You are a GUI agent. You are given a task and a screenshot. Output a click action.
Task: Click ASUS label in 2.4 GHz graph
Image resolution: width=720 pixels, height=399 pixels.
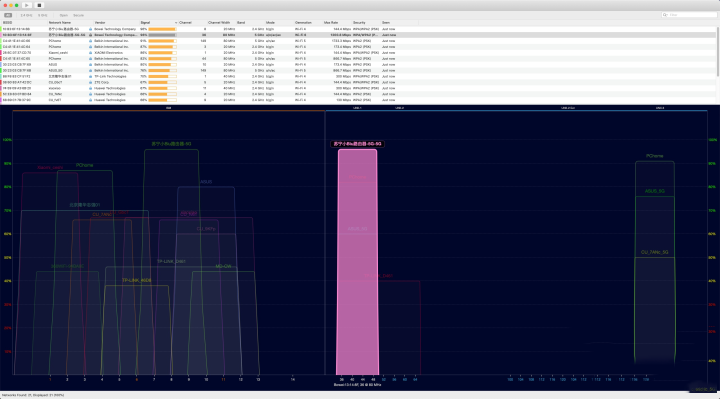[x=206, y=182]
